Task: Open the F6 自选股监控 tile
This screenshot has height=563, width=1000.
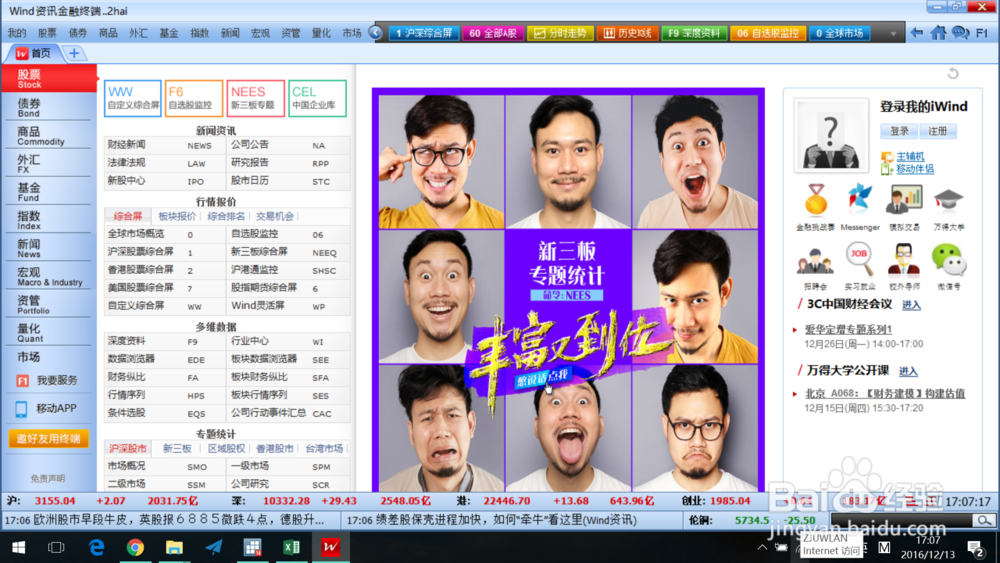Action: [194, 98]
